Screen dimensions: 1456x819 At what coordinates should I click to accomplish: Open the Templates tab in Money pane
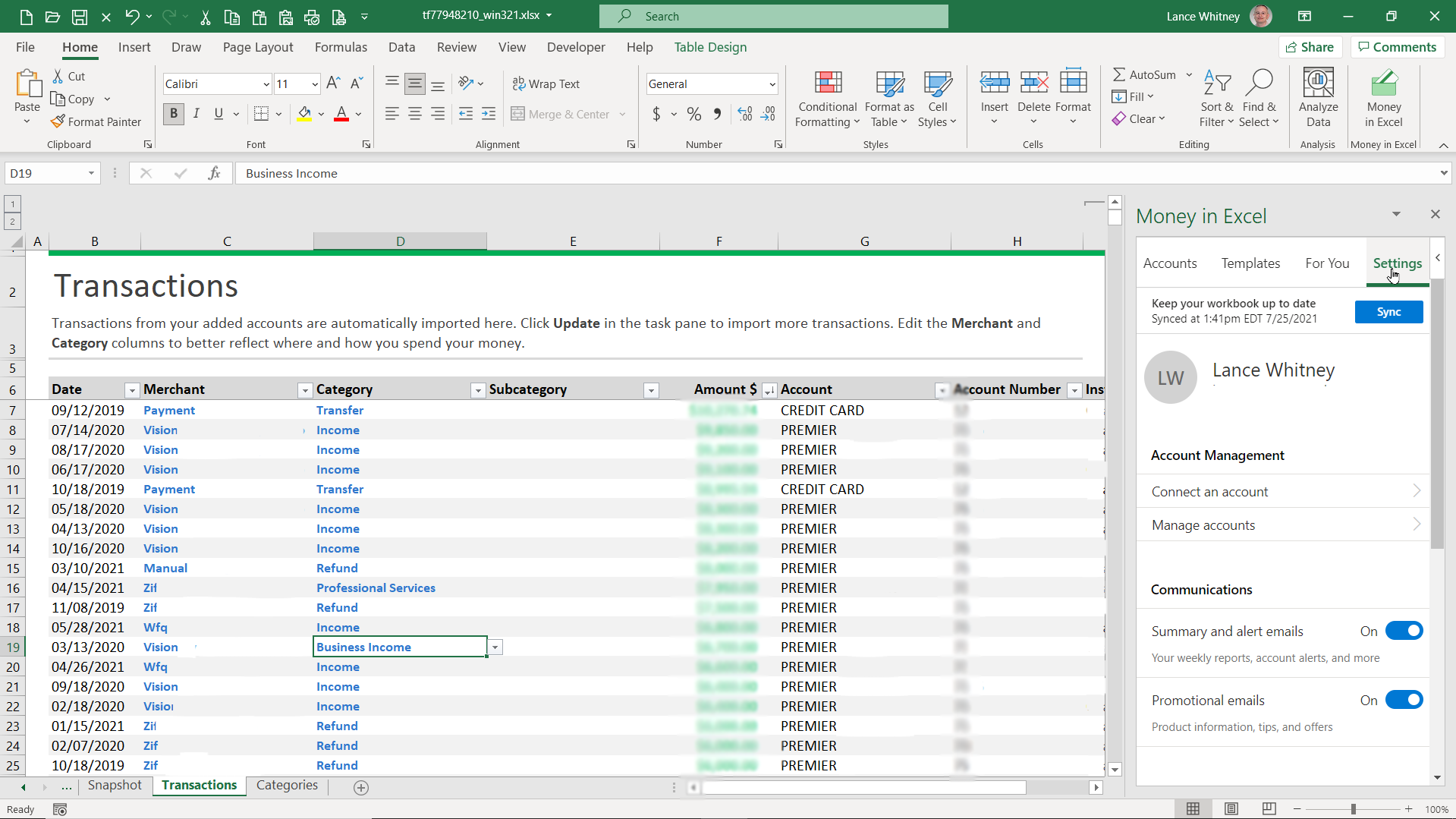1250,263
